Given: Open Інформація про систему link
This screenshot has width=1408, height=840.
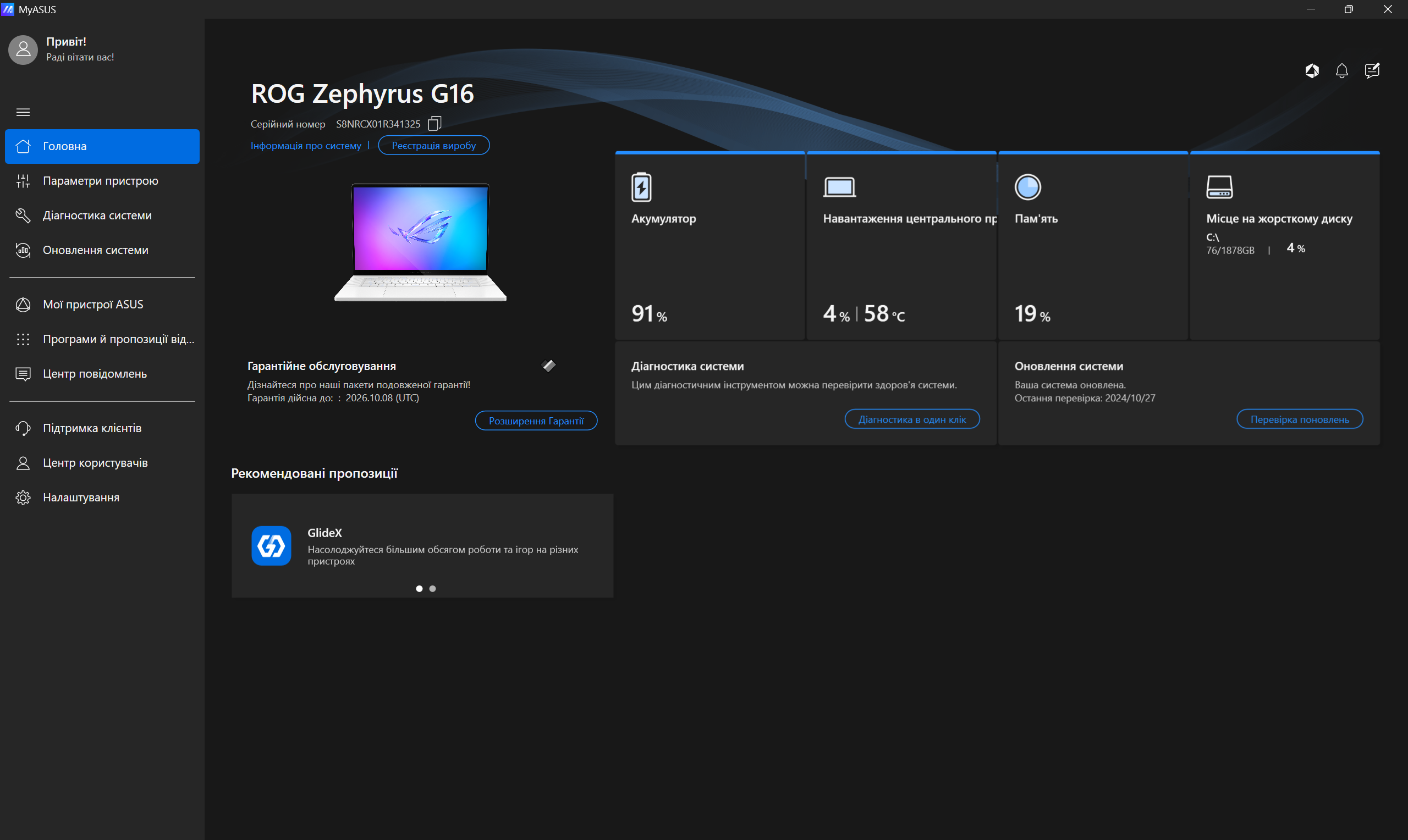Looking at the screenshot, I should (x=306, y=146).
